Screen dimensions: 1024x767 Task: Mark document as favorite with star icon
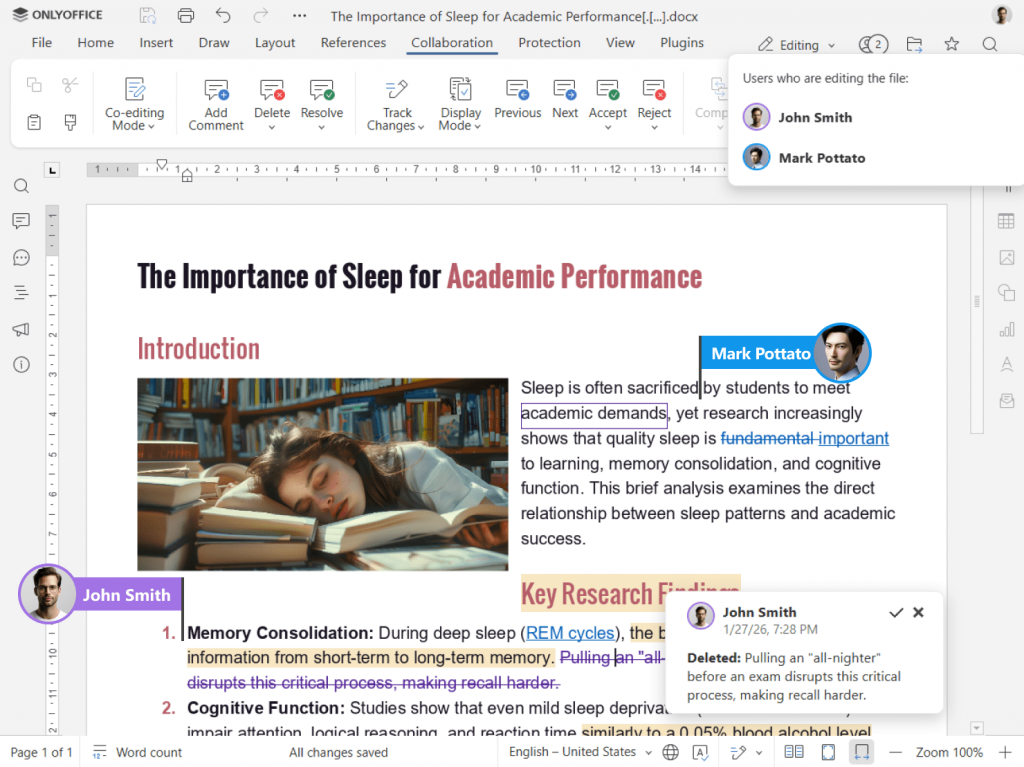(x=951, y=44)
